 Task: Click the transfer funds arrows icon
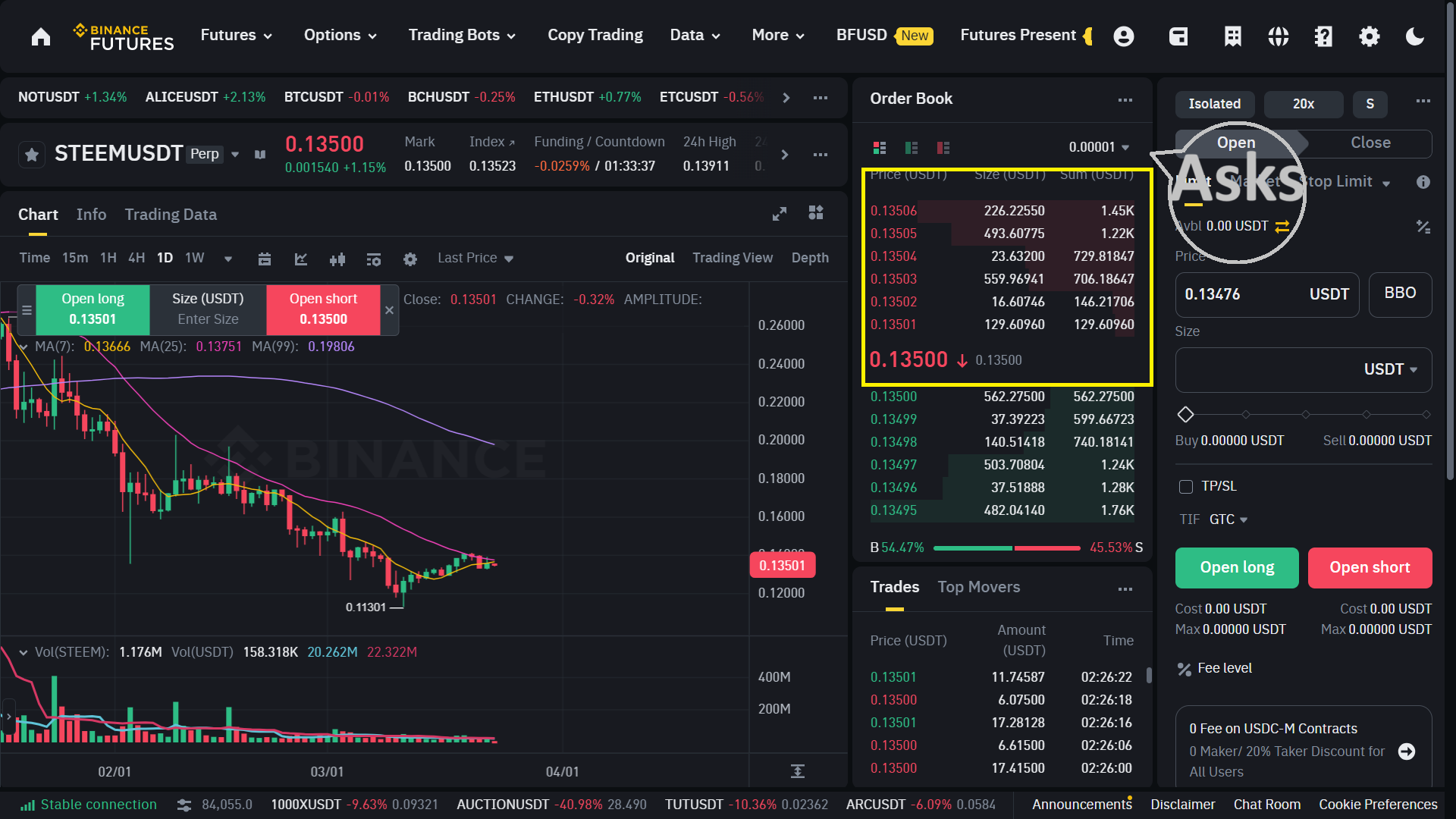[x=1282, y=226]
